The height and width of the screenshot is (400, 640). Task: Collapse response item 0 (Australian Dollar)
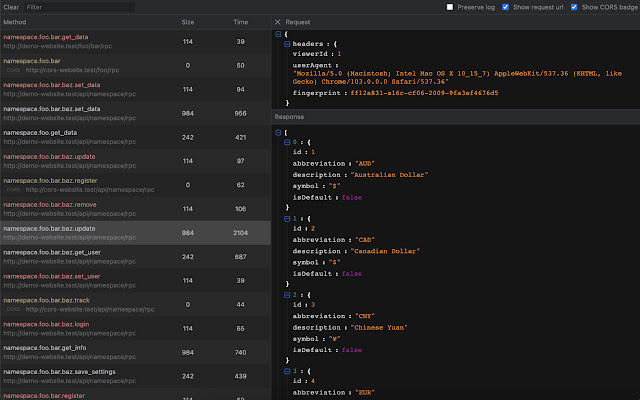pos(287,141)
